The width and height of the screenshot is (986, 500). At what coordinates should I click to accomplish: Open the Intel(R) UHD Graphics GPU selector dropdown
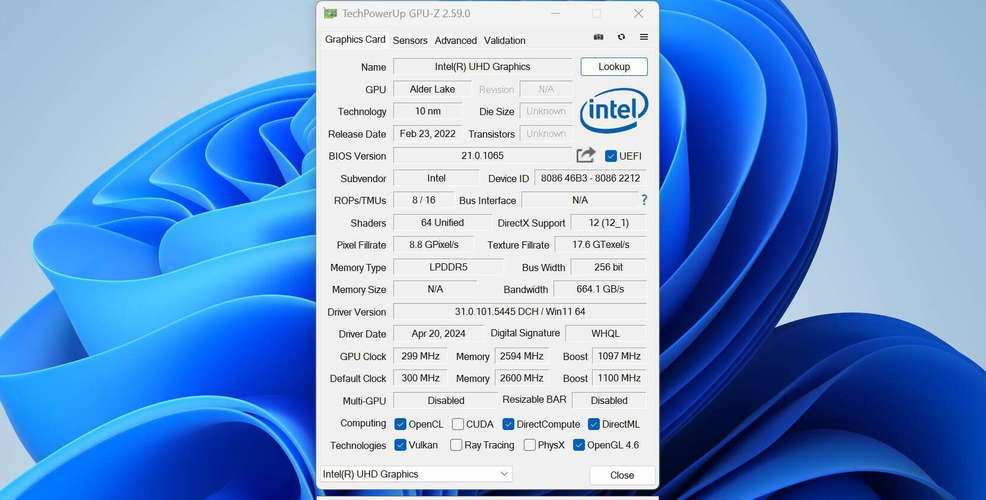[416, 474]
